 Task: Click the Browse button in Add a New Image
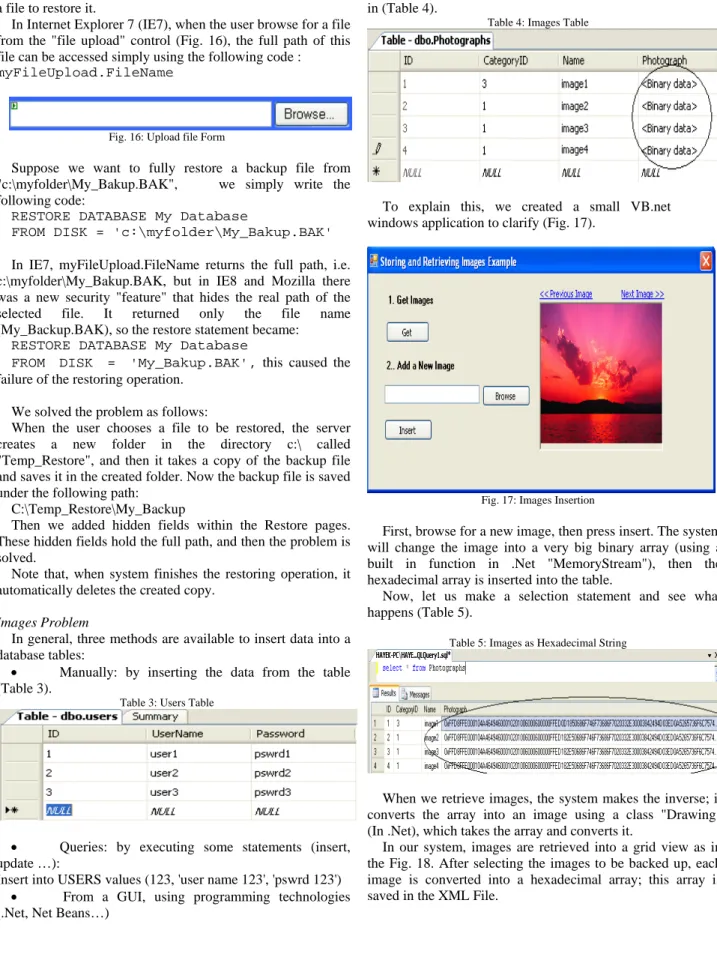pyautogui.click(x=506, y=396)
